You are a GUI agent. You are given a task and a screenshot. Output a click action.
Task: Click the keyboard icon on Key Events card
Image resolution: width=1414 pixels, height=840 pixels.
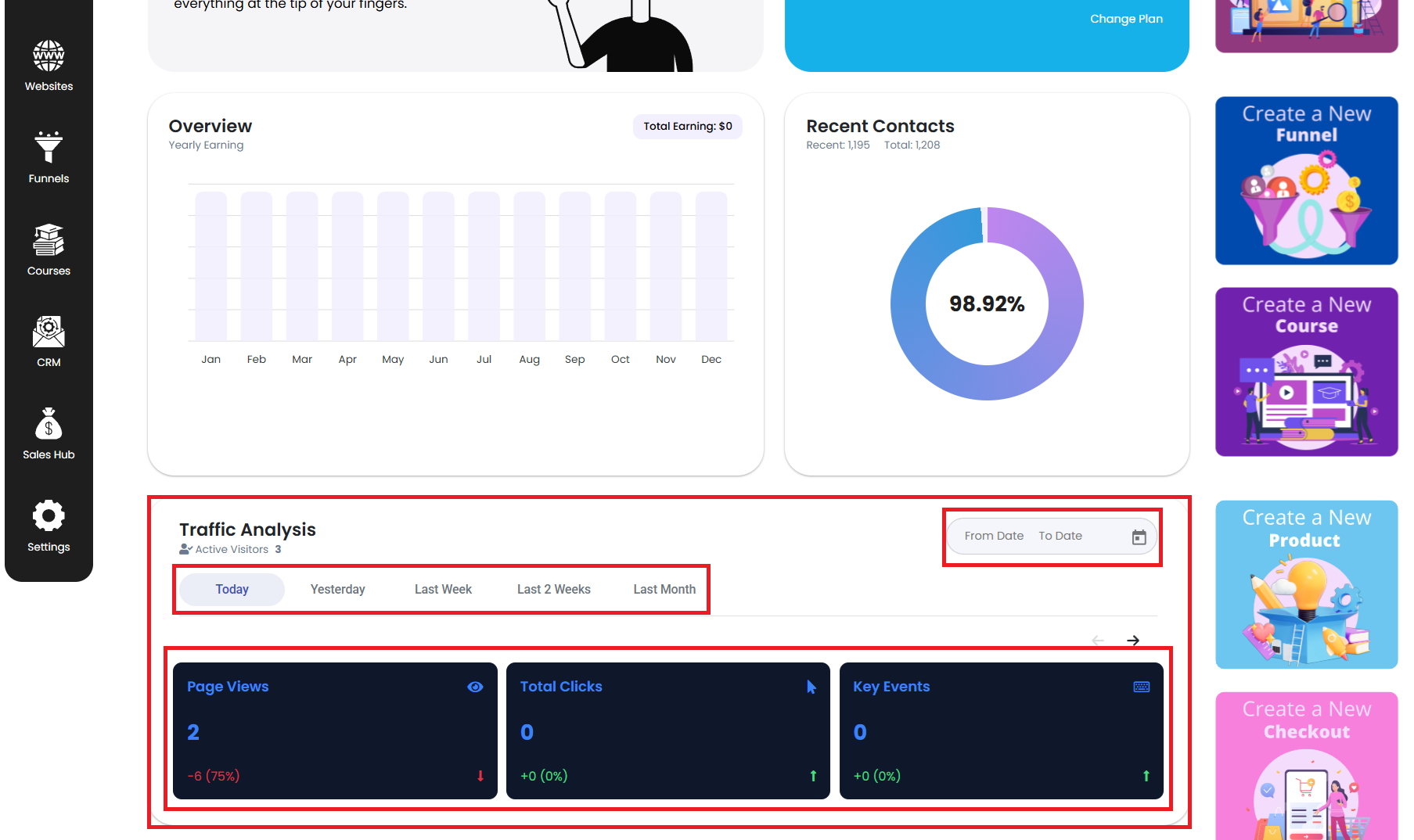tap(1142, 687)
